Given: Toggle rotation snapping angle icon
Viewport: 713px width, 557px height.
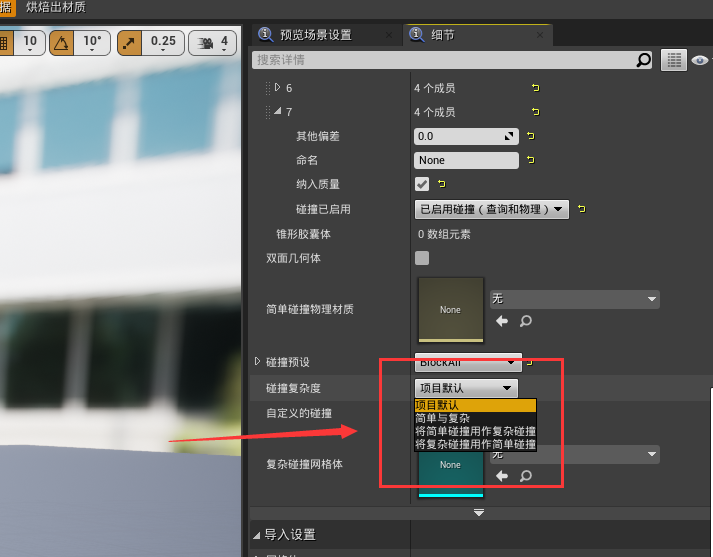Looking at the screenshot, I should 62,42.
